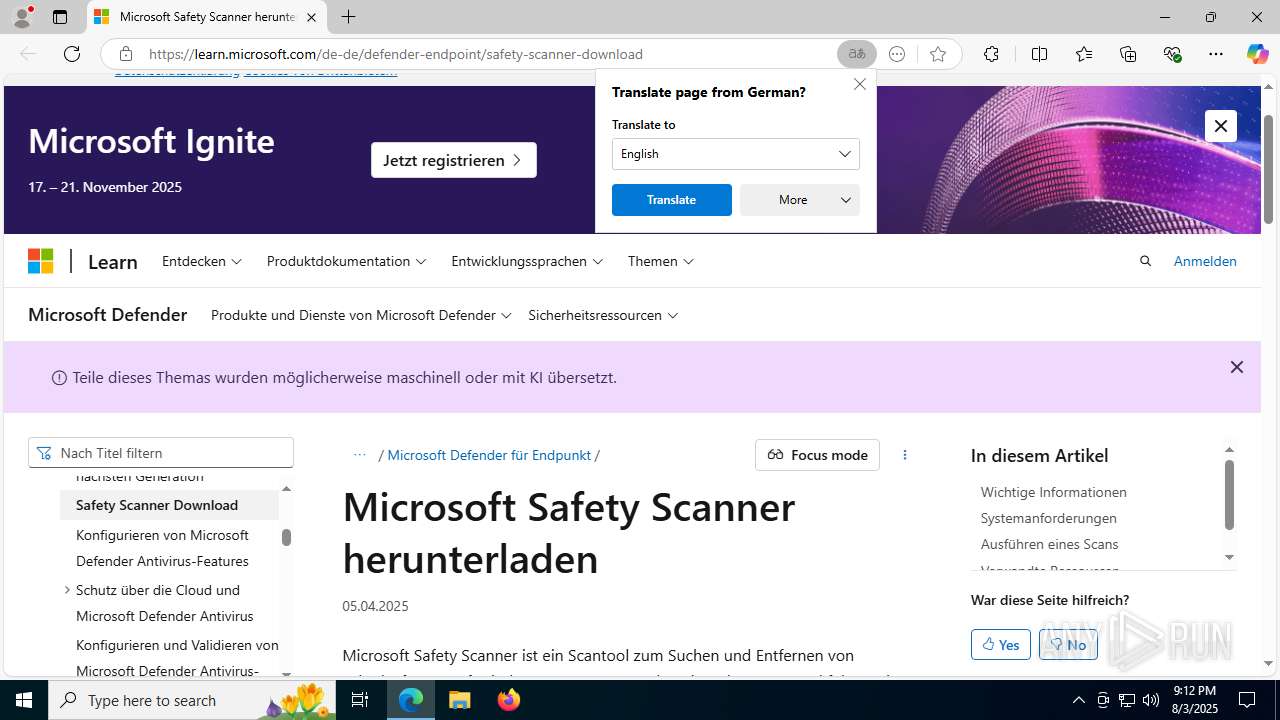Open Microsoft Defender für Endpunkt breadcrumb

[489, 455]
